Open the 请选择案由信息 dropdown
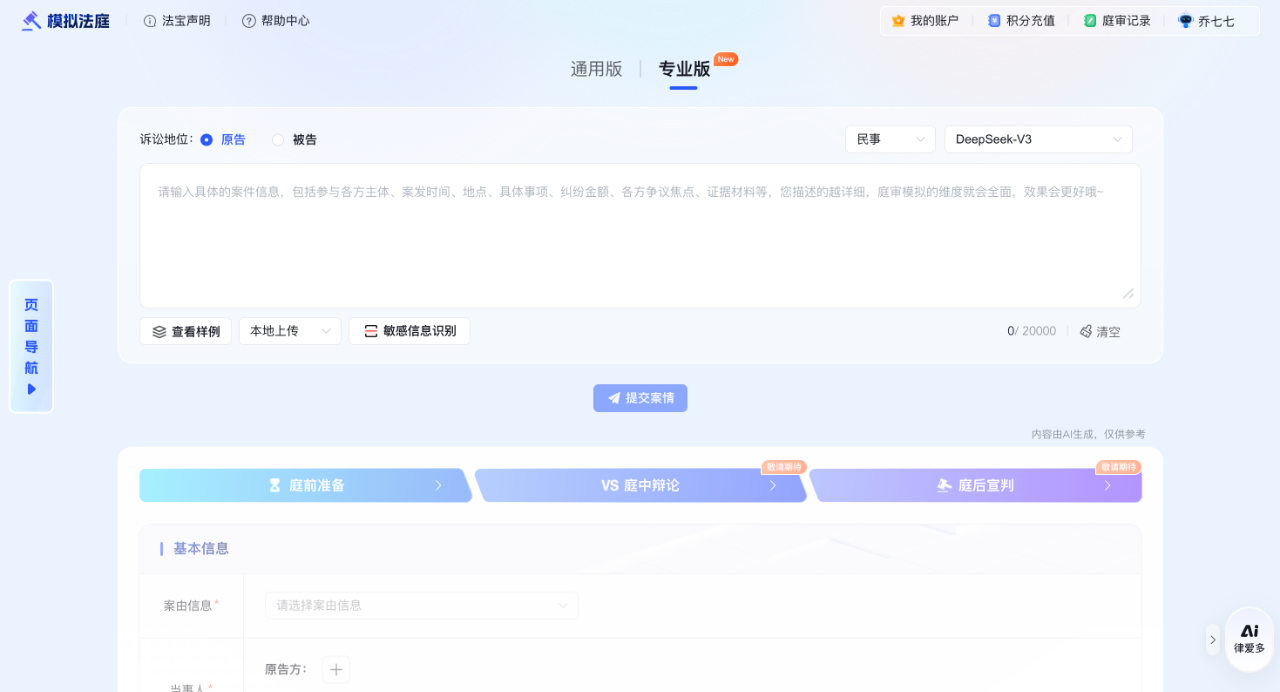The image size is (1280, 692). click(421, 605)
